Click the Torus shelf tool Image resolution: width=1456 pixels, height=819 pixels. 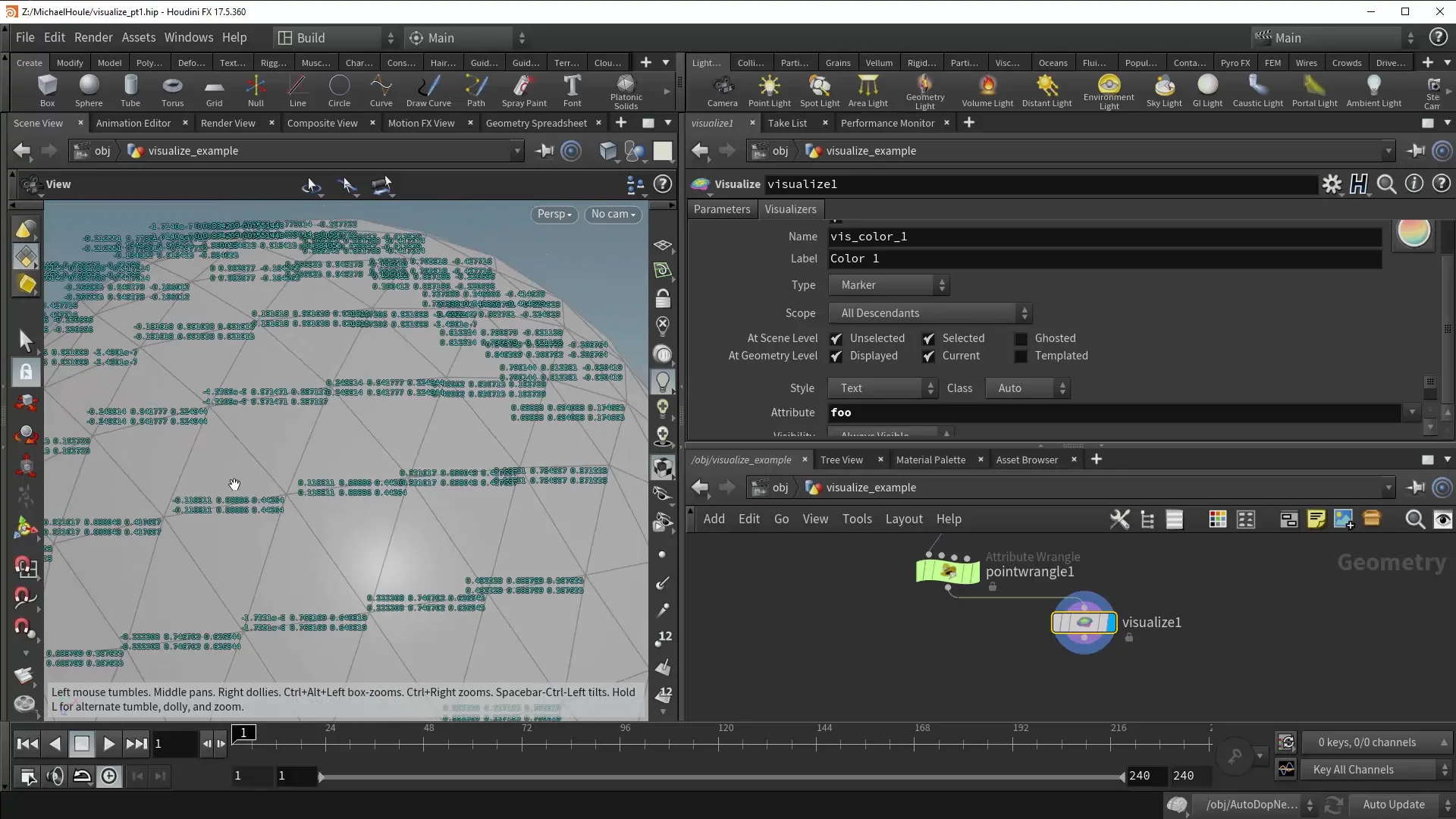172,90
